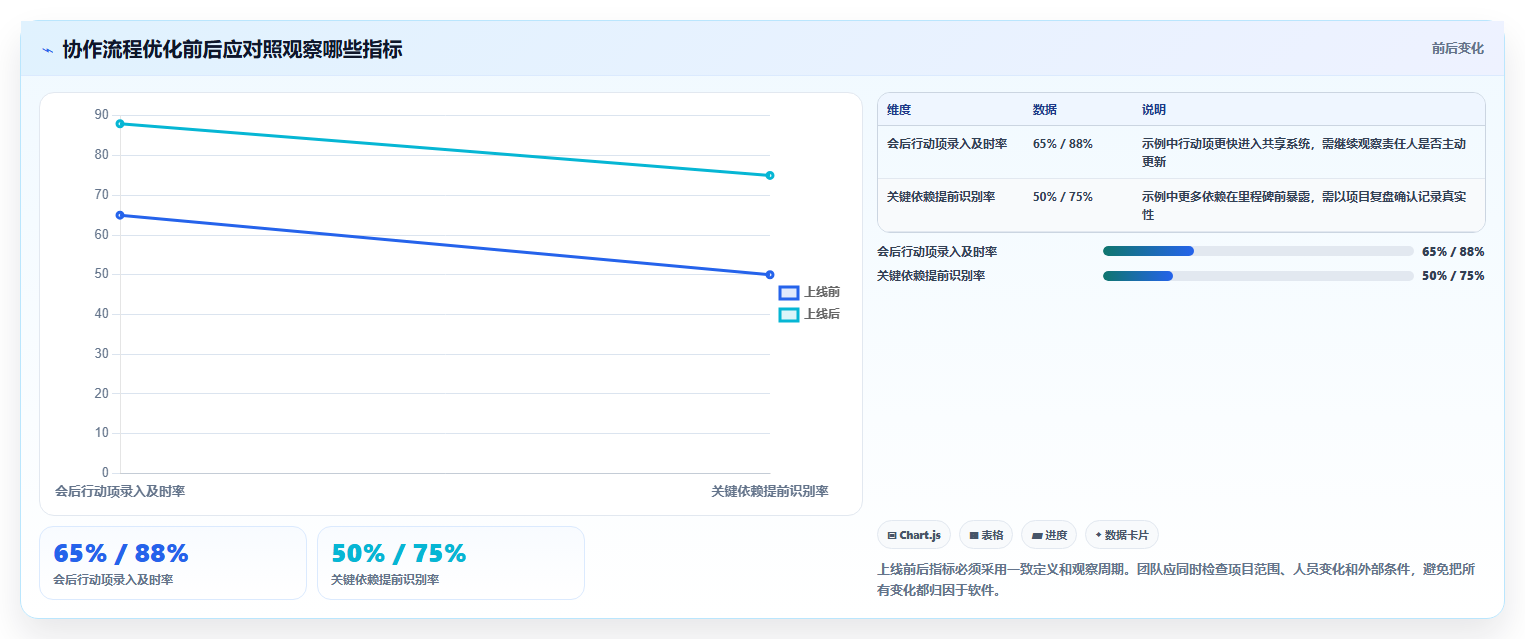Click the 上线前 data point at 65
Screen dimensions: 1525x639
pyautogui.click(x=120, y=215)
